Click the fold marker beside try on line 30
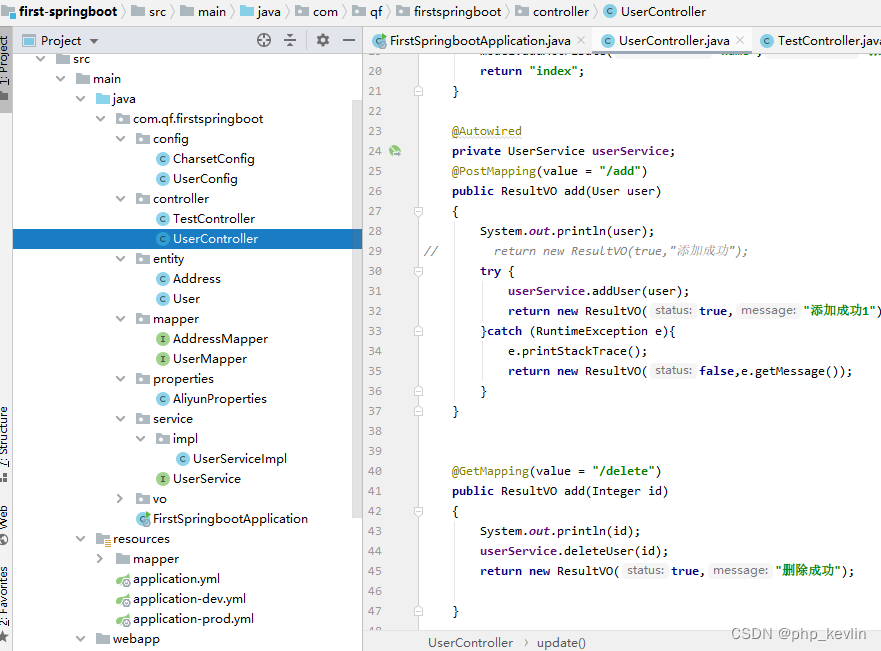This screenshot has width=881, height=651. point(418,271)
